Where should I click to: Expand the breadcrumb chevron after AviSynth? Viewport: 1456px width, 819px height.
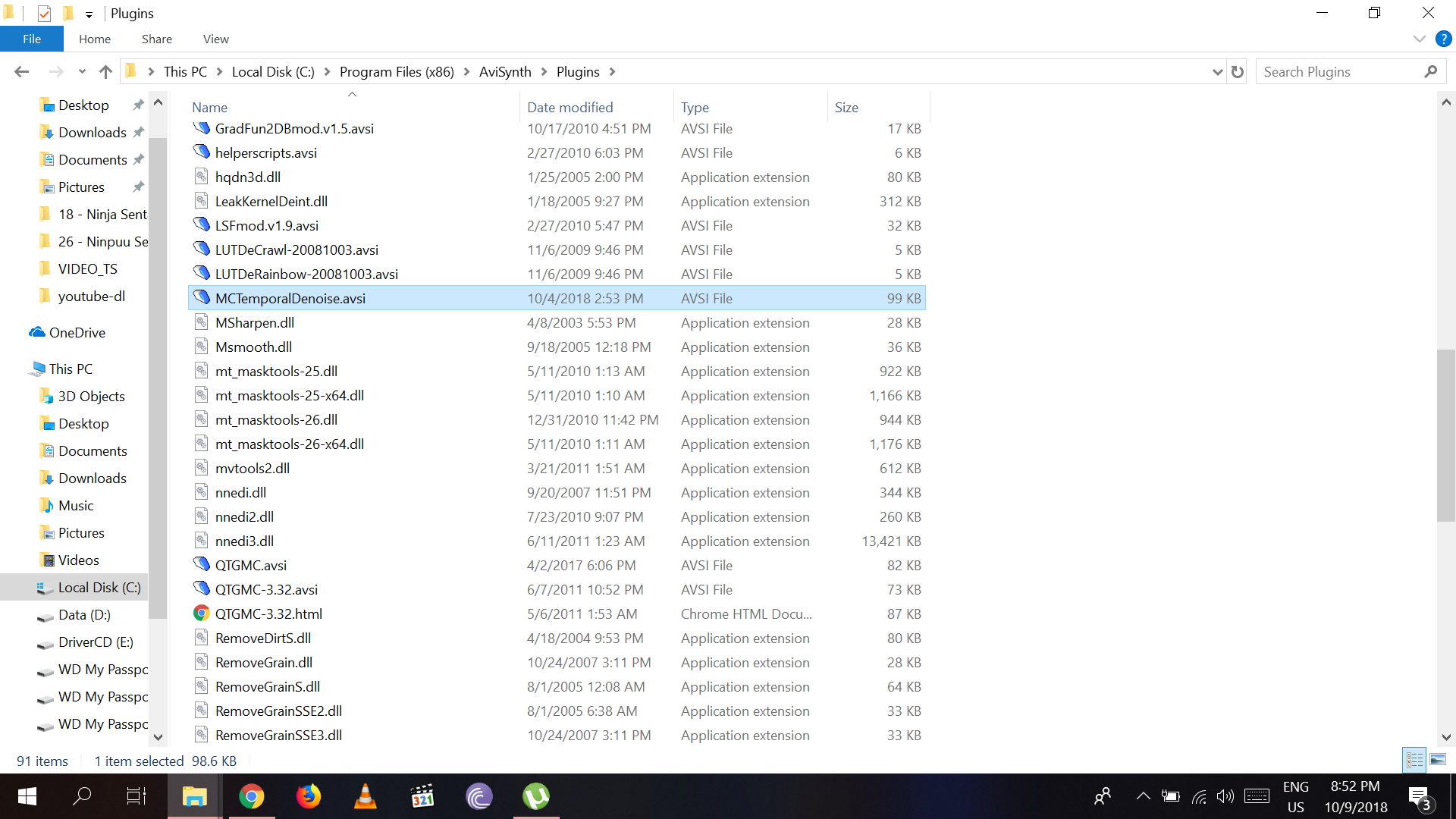pyautogui.click(x=544, y=72)
